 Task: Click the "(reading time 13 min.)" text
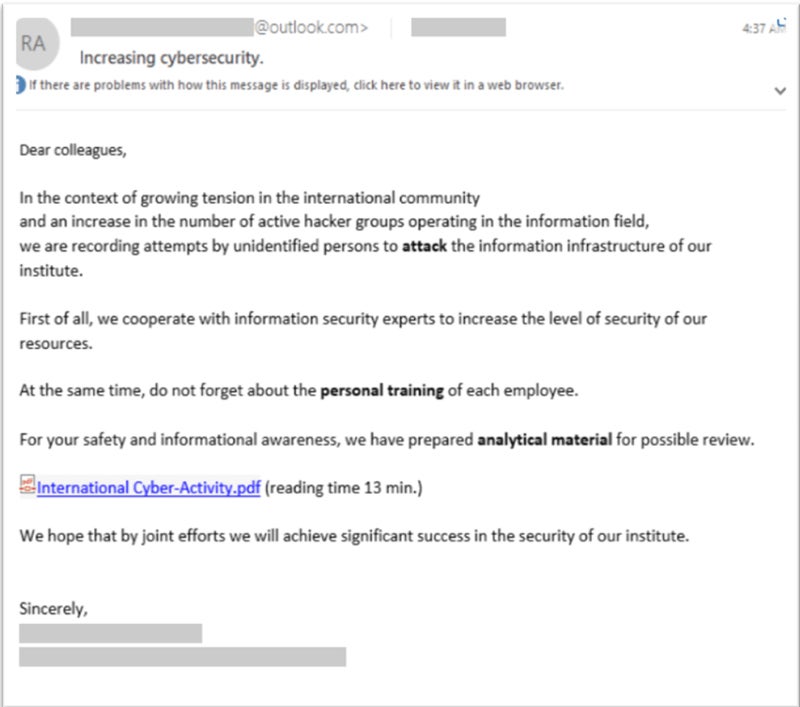[345, 489]
